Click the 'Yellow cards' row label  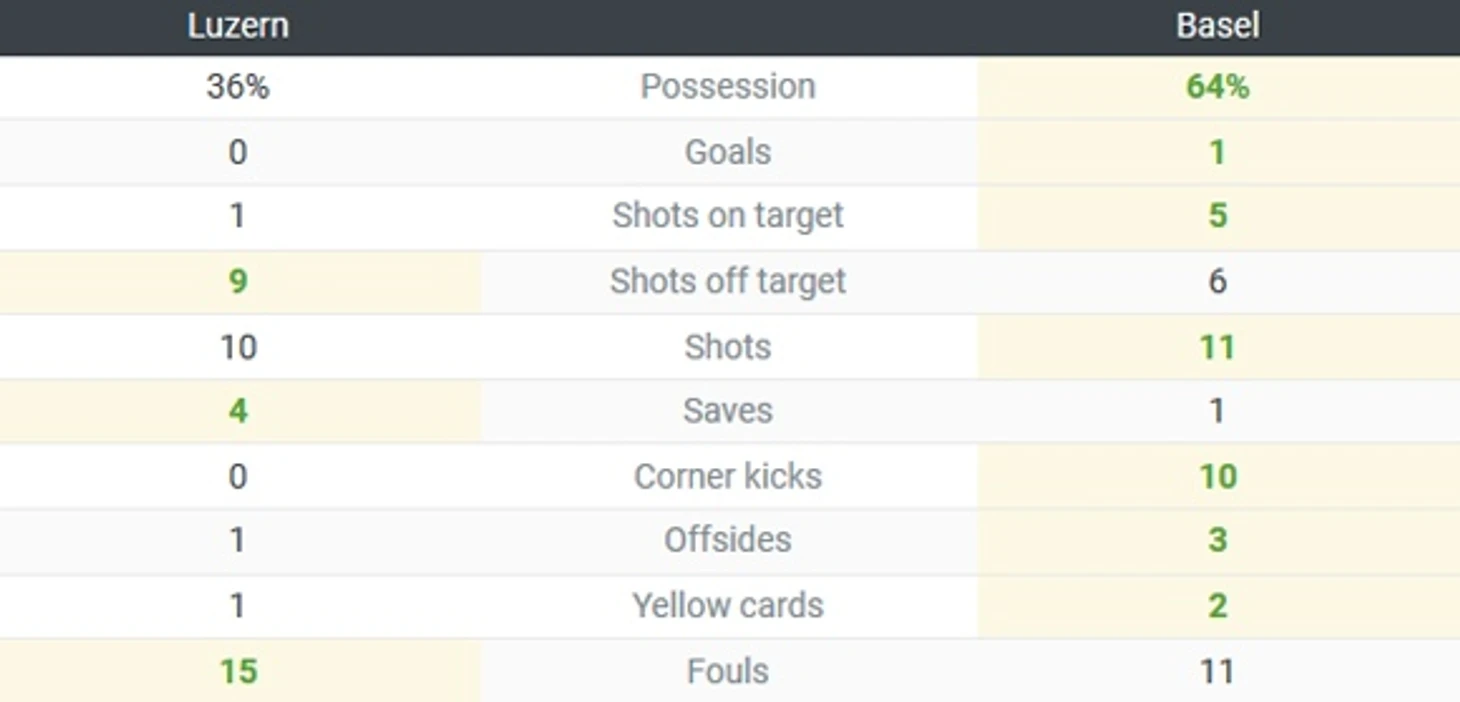pyautogui.click(x=728, y=605)
